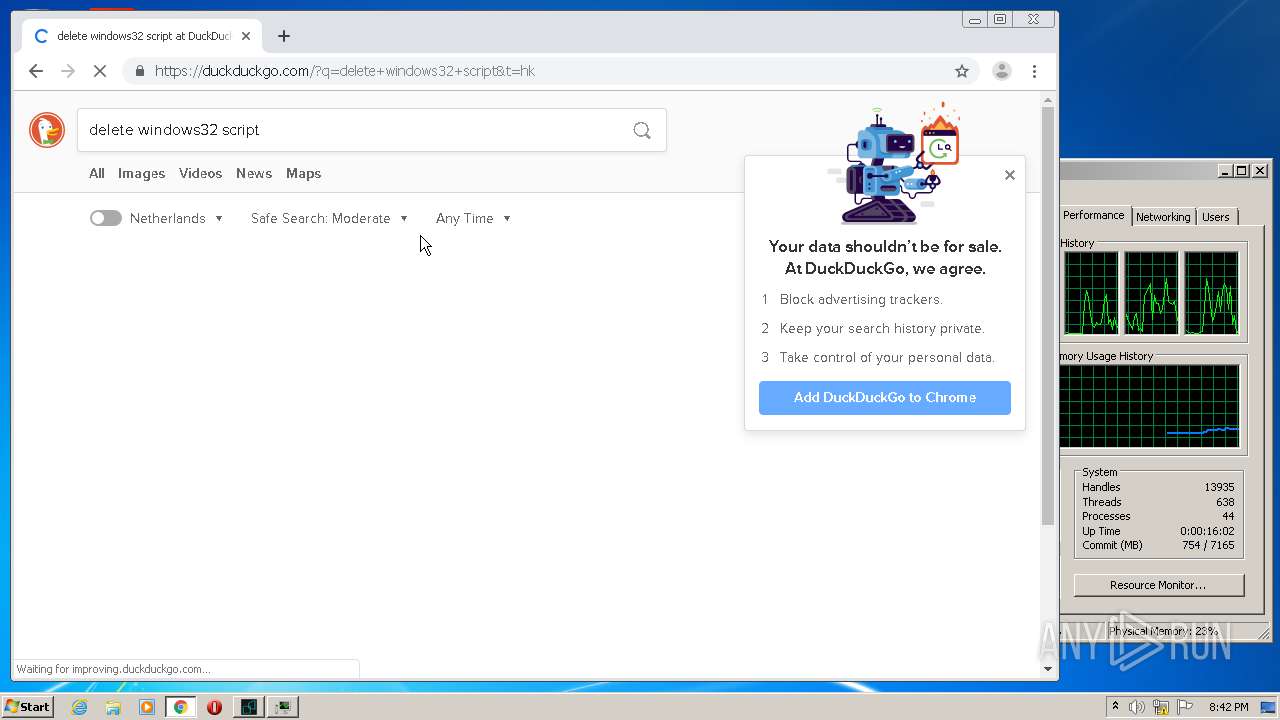This screenshot has height=720, width=1280.
Task: Click the memory usage history graph
Action: [1152, 406]
